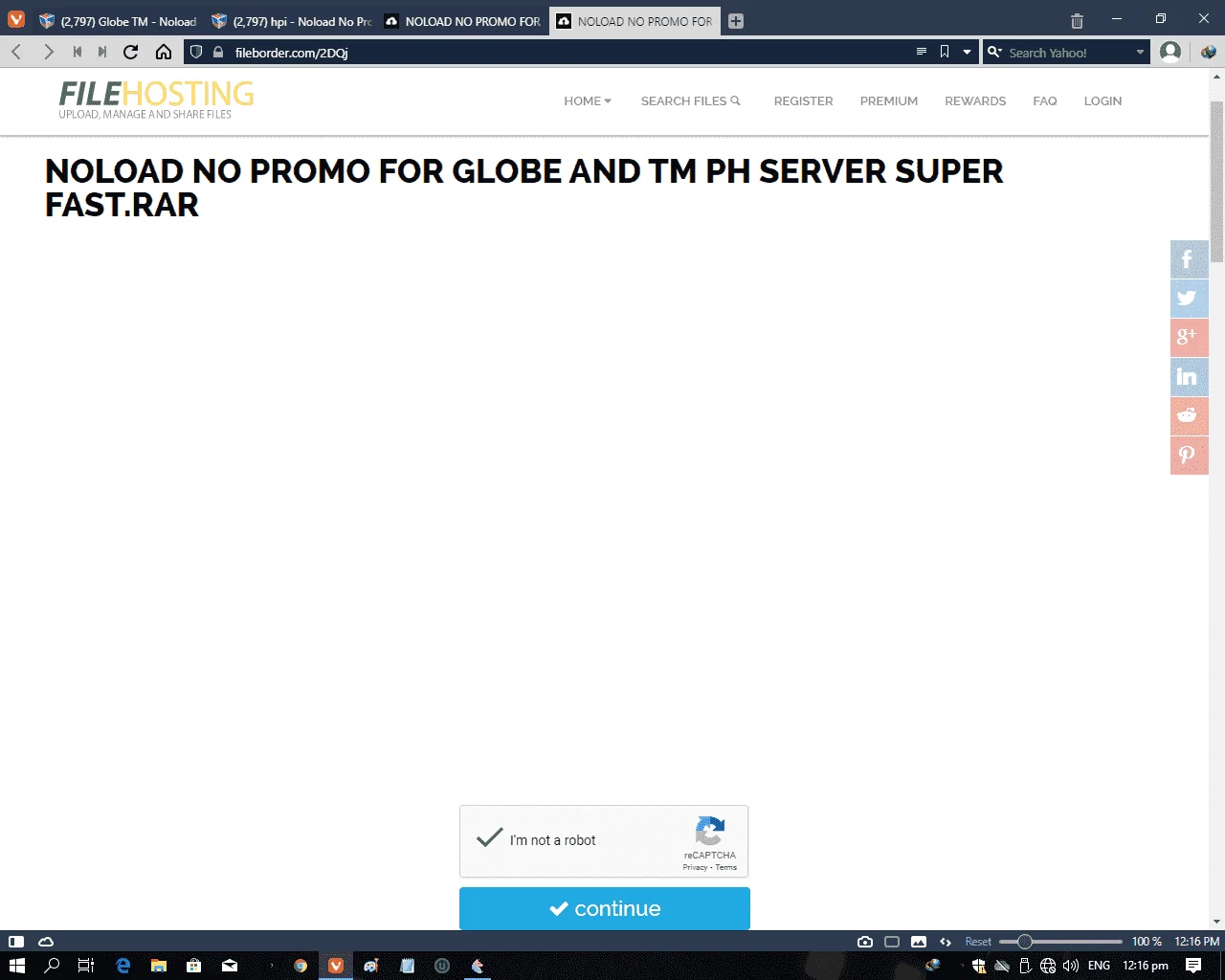Viewport: 1225px width, 980px height.
Task: Switch to the third NOLOAD NO PROMO tab
Action: (463, 21)
